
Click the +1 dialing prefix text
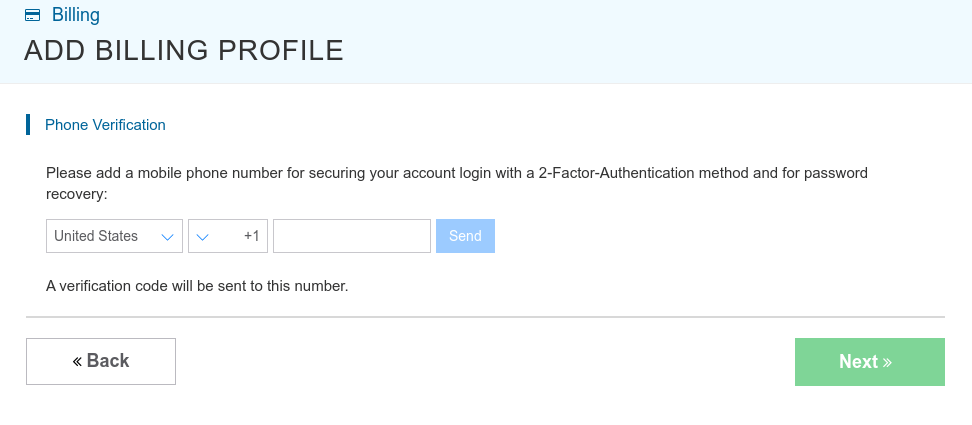click(x=251, y=236)
